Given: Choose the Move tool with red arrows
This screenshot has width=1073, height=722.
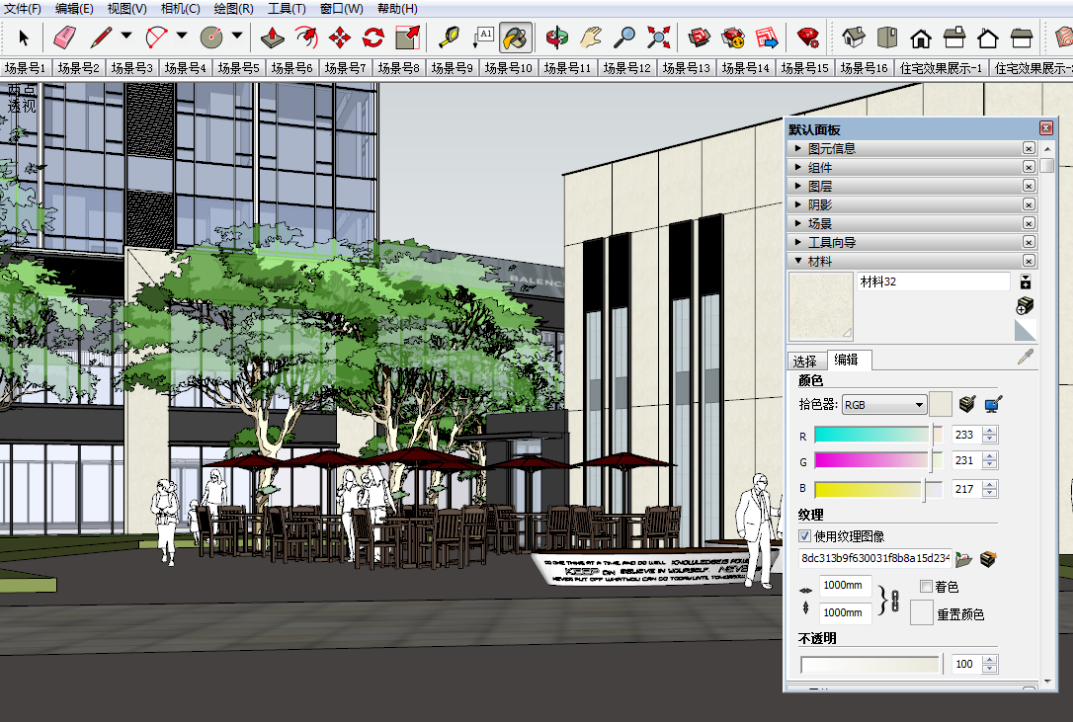Looking at the screenshot, I should tap(340, 38).
